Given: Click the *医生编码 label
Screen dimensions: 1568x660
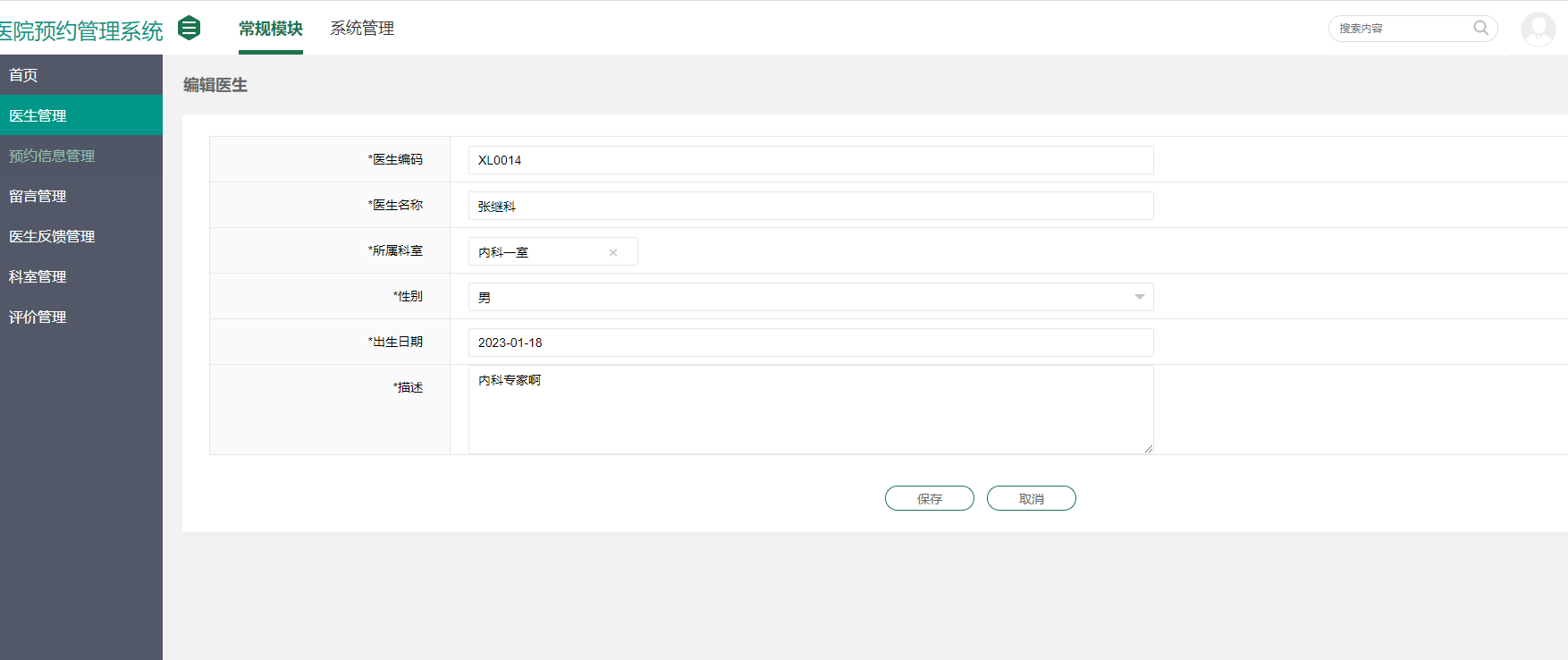Looking at the screenshot, I should coord(395,159).
